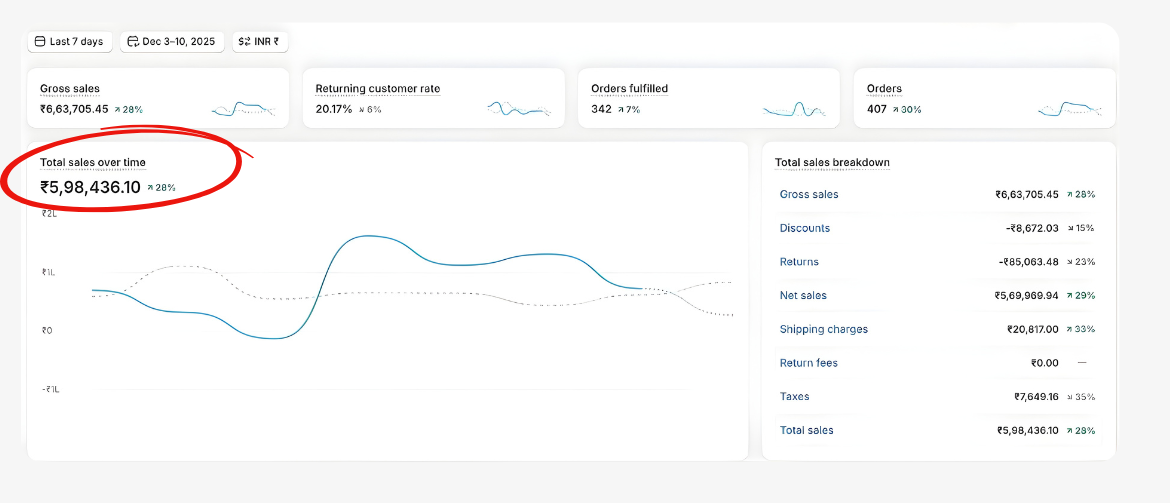Click the Gross sales card sparkline chart
1170x503 pixels.
tap(243, 108)
